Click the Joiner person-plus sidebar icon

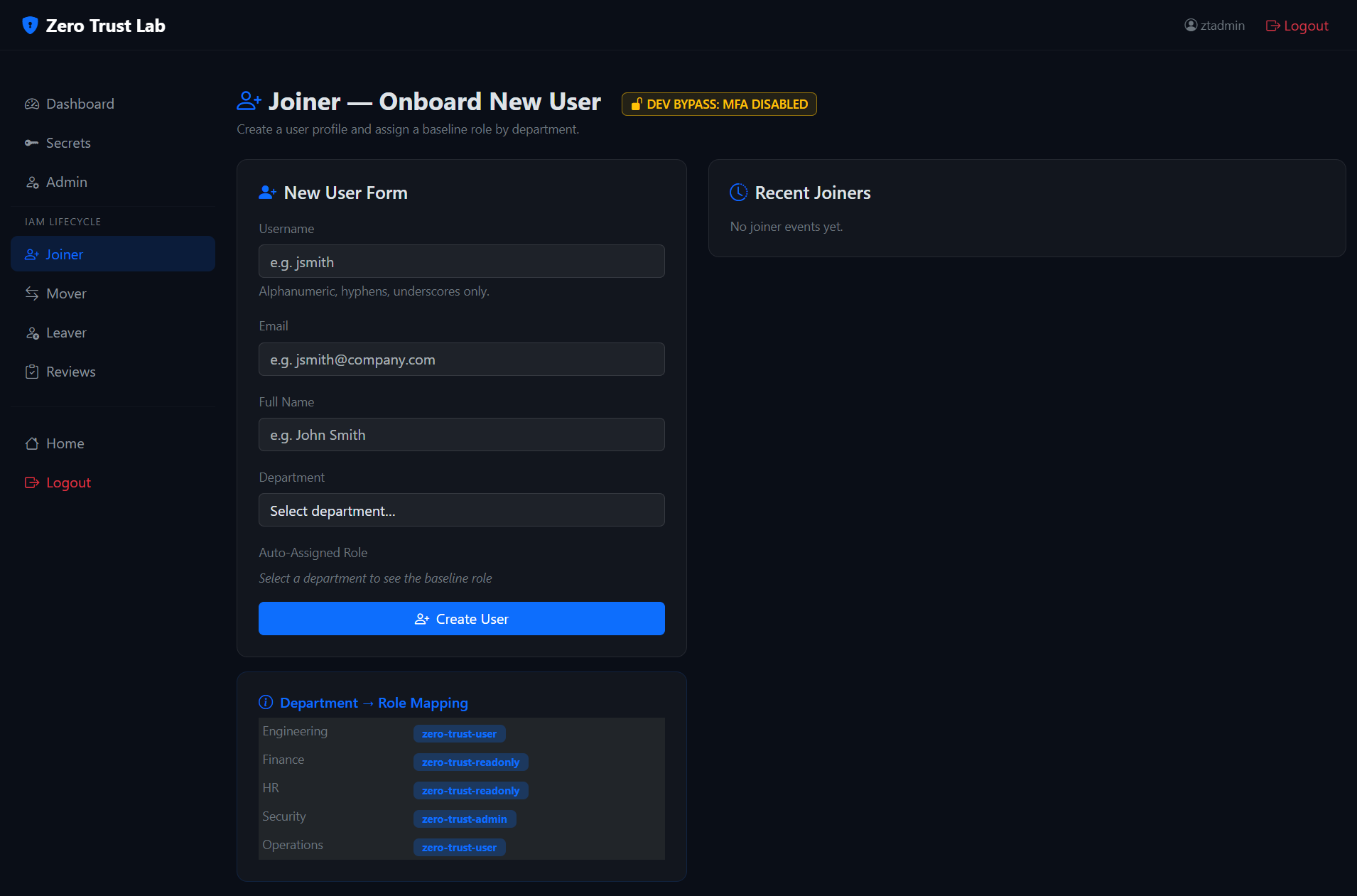coord(32,254)
